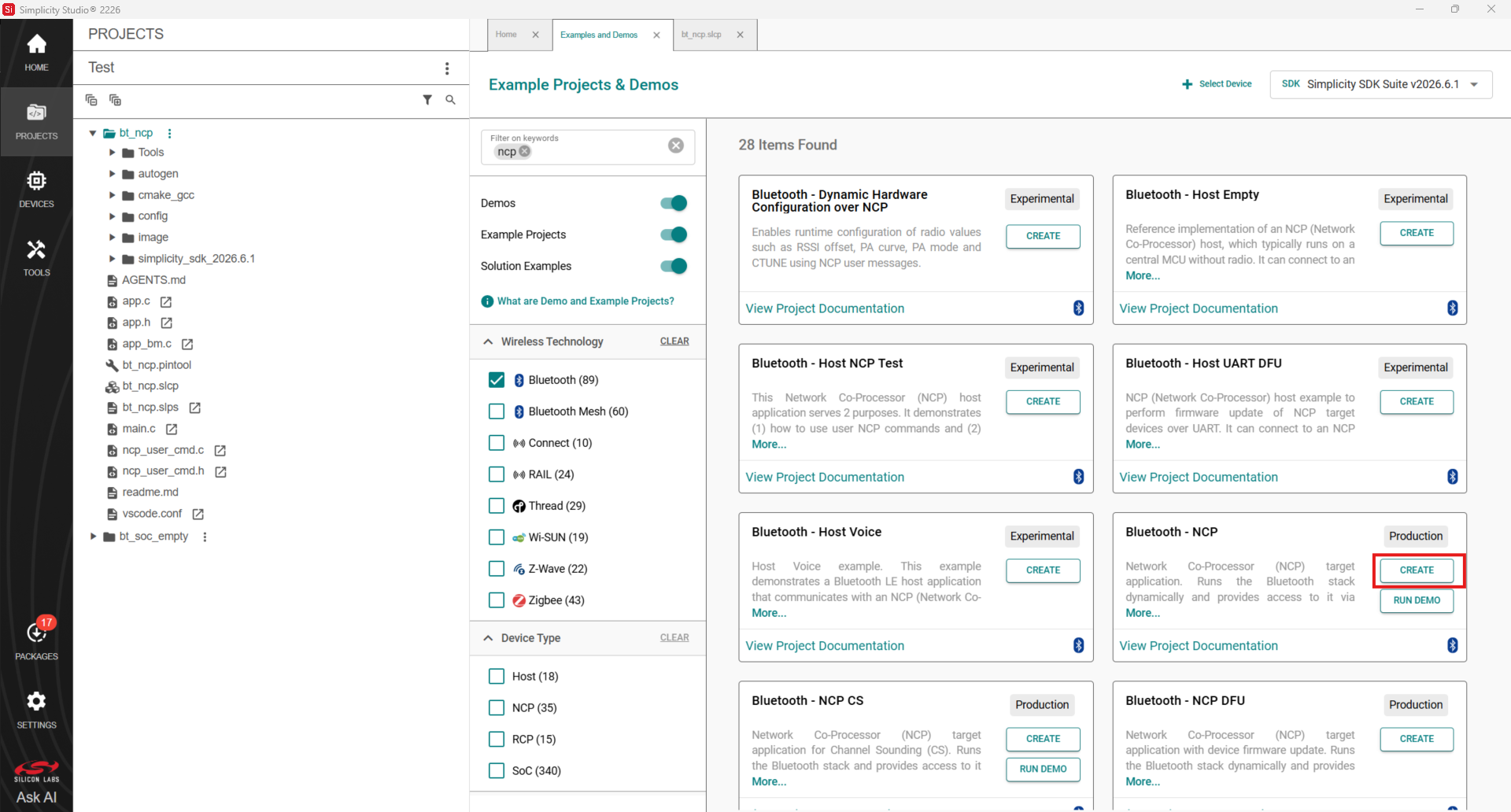The image size is (1511, 812).
Task: Click CREATE for Bluetooth - NCP
Action: pyautogui.click(x=1417, y=570)
